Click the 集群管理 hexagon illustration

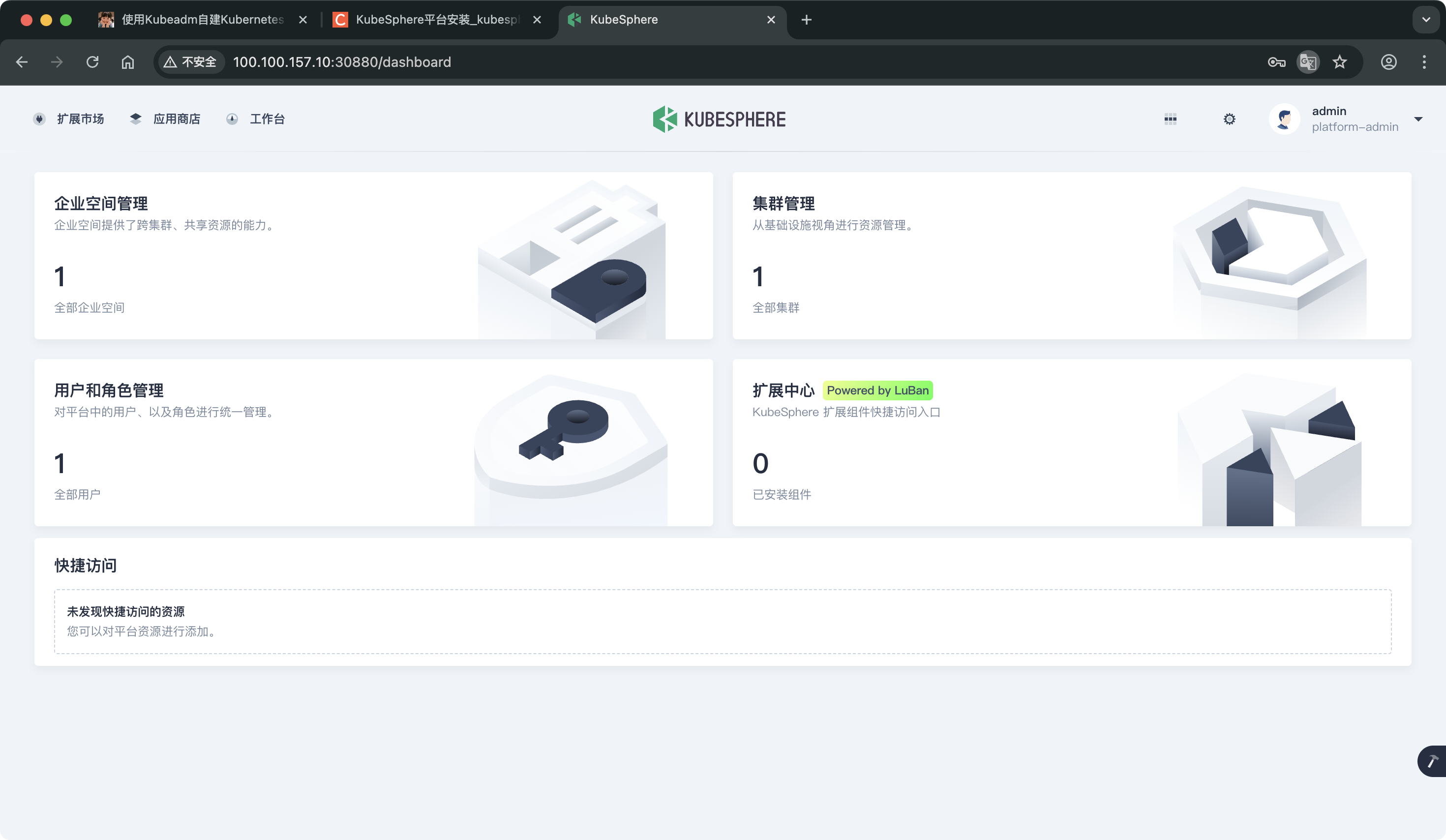1269,262
